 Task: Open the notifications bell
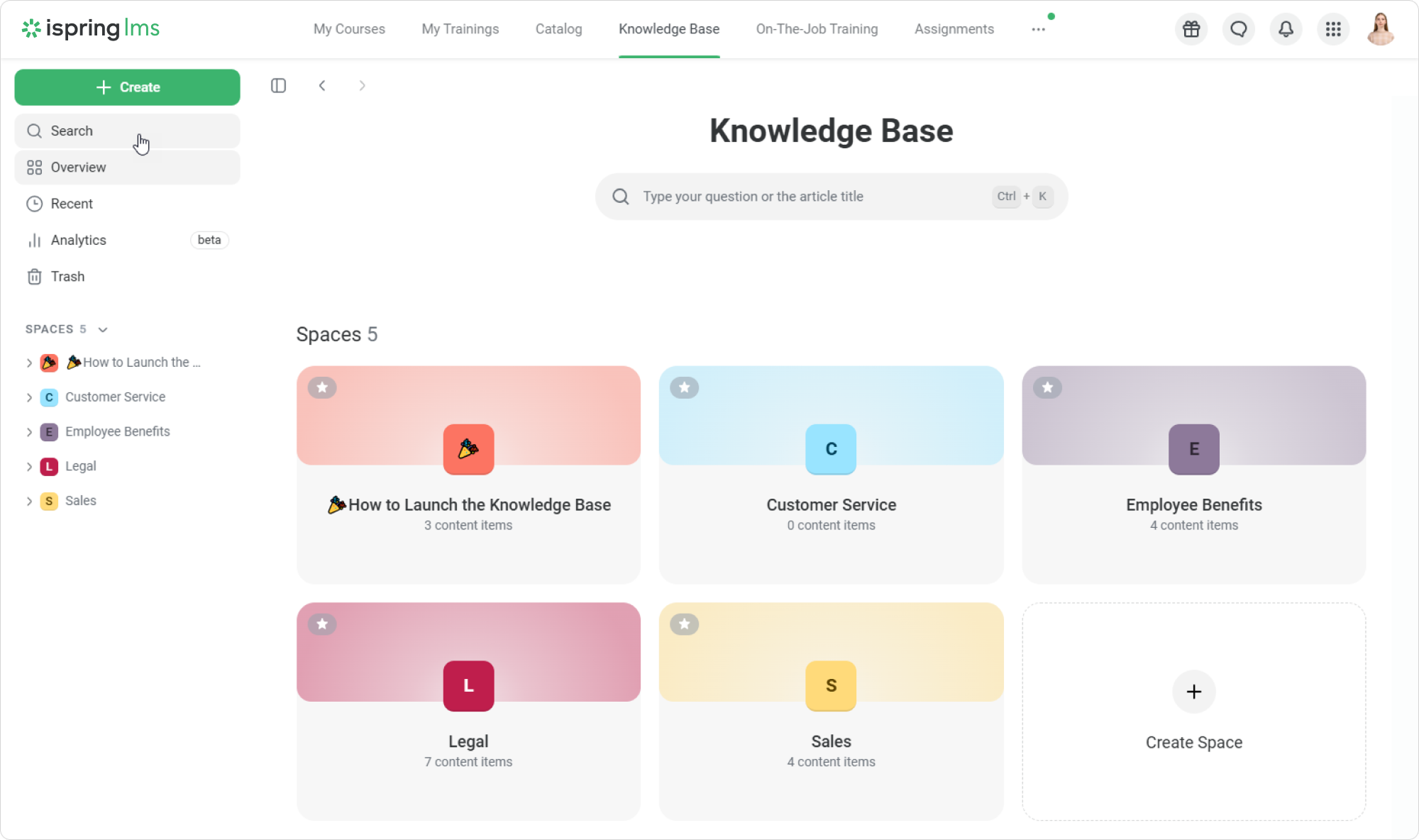pos(1286,29)
